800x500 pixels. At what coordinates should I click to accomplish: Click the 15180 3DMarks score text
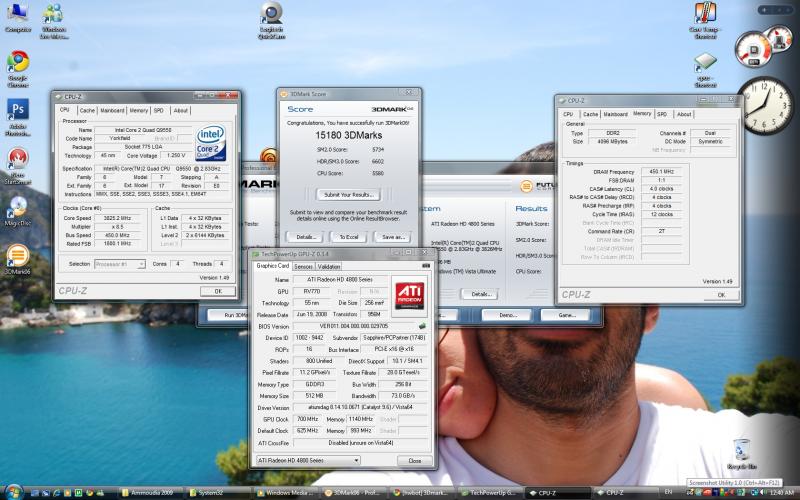(348, 135)
